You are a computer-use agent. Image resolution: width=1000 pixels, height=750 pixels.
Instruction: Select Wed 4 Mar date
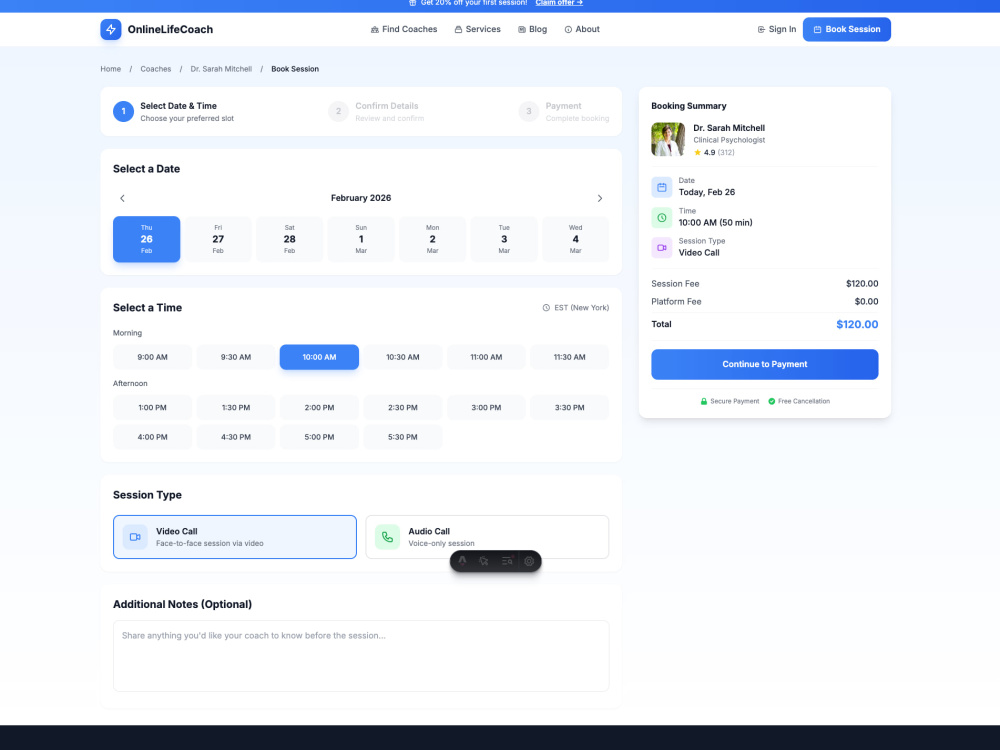tap(575, 239)
